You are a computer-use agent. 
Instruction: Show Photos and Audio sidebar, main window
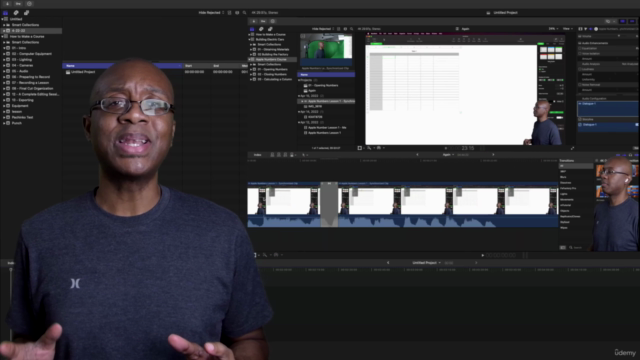pos(16,13)
